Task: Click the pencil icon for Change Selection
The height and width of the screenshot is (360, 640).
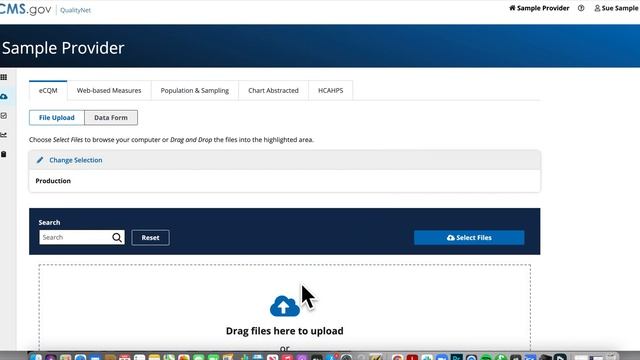Action: click(x=40, y=160)
